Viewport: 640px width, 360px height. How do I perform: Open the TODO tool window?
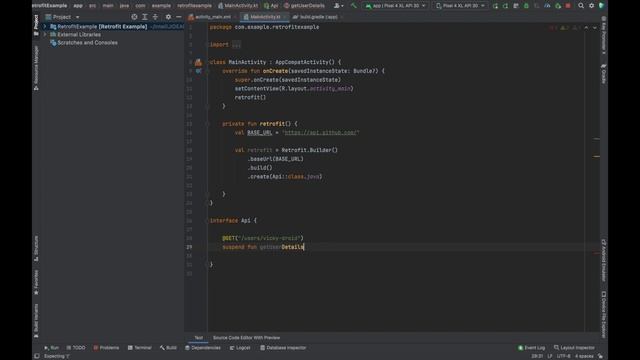tap(76, 348)
